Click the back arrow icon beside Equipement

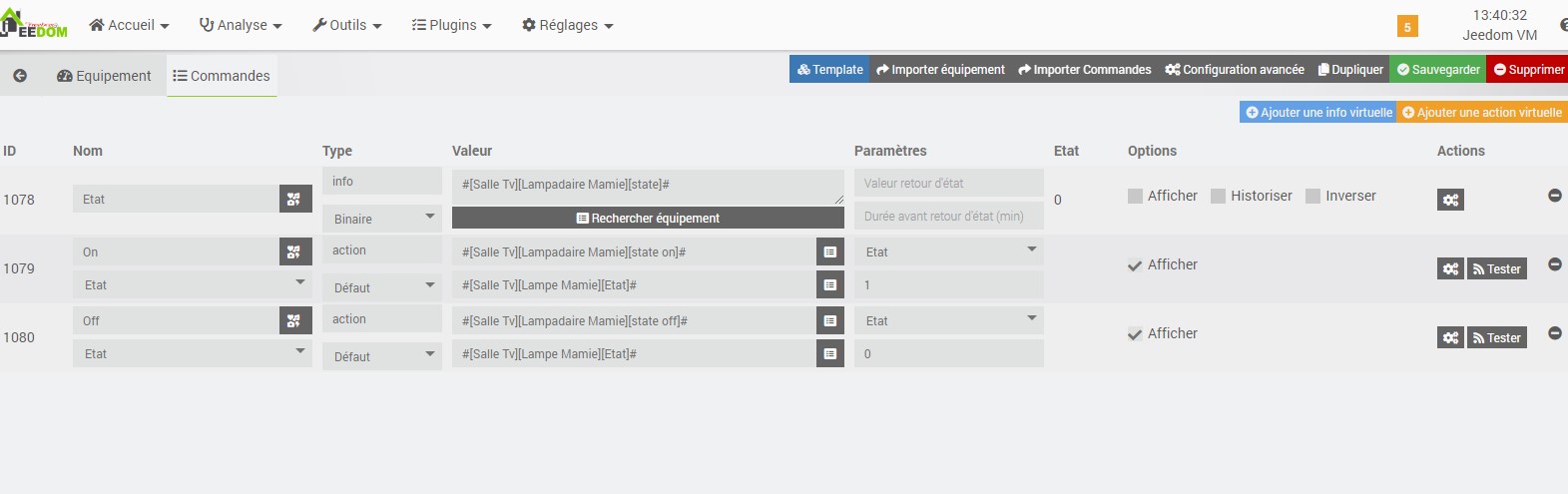(x=20, y=76)
